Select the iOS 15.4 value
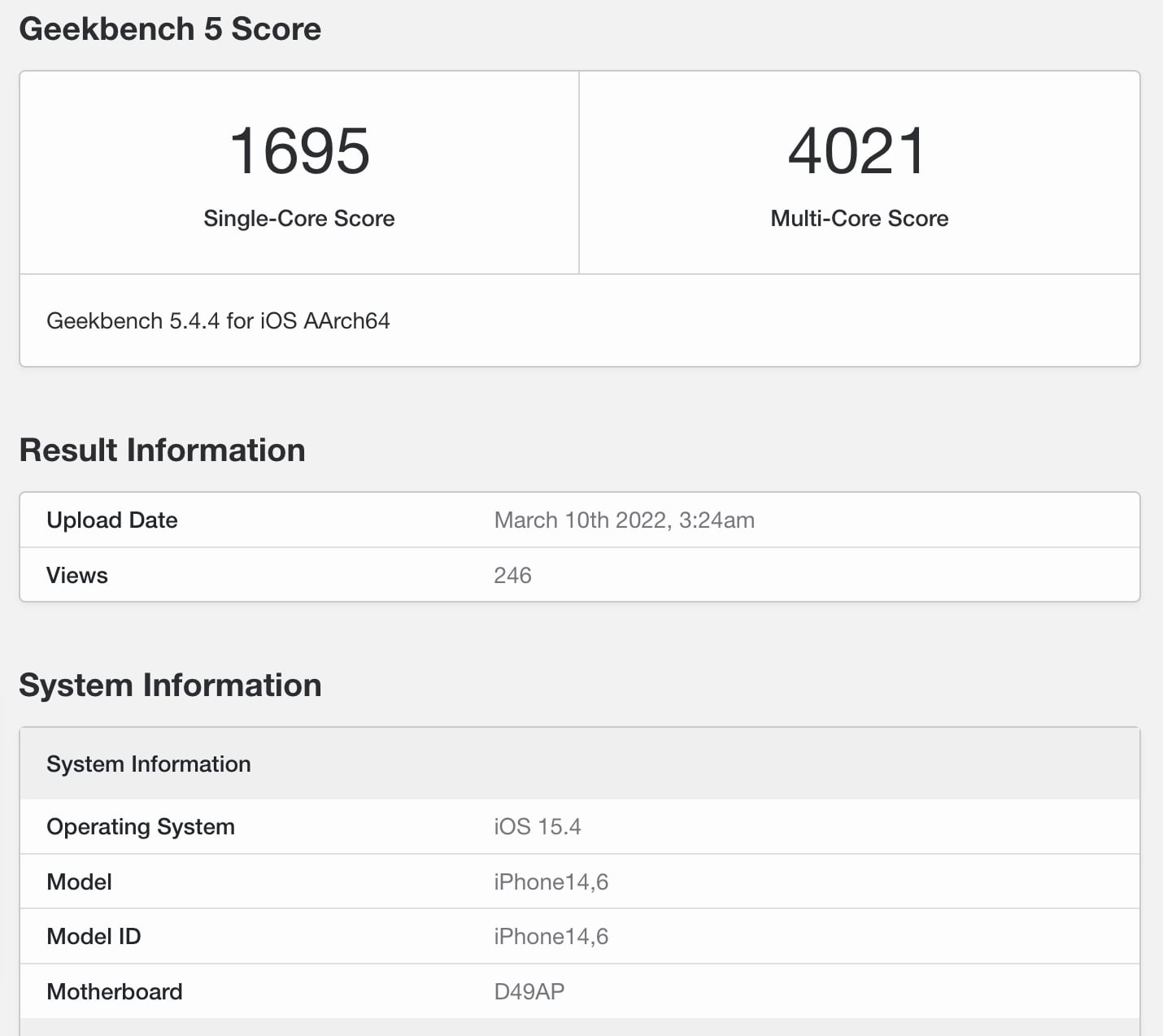This screenshot has width=1163, height=1036. (x=537, y=826)
